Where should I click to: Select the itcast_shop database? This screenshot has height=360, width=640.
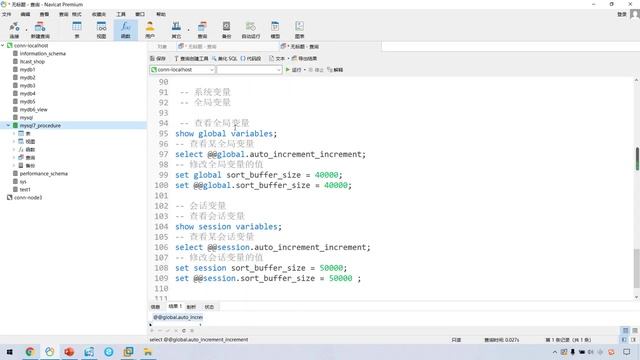[32, 61]
